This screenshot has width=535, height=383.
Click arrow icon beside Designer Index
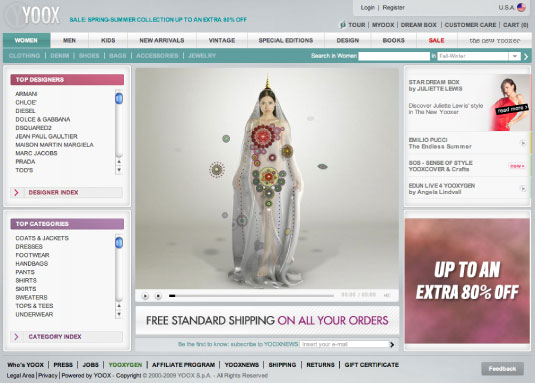coord(16,192)
